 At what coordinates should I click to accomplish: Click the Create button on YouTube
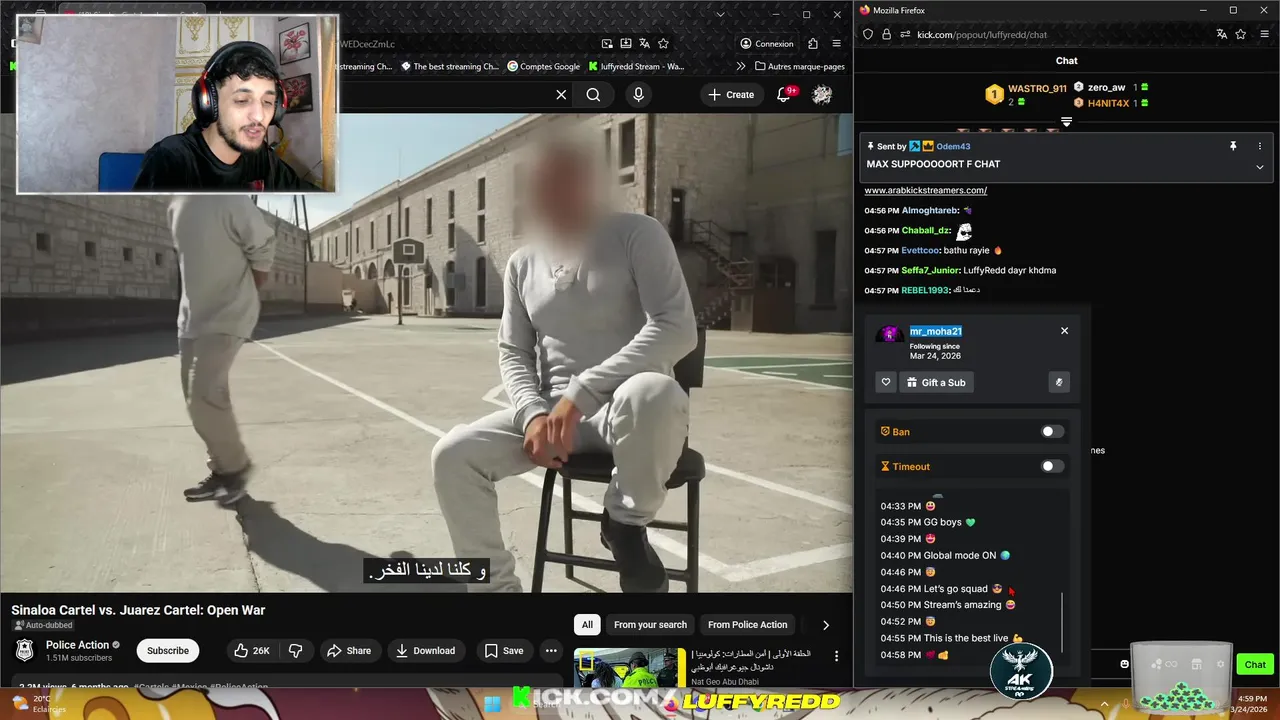(x=731, y=95)
